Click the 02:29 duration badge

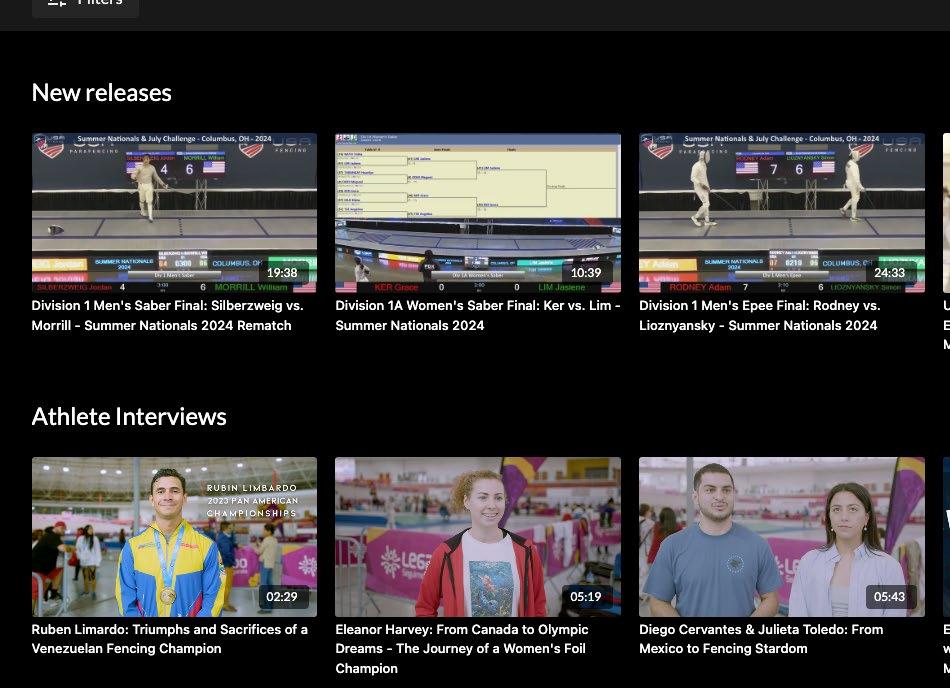282,597
